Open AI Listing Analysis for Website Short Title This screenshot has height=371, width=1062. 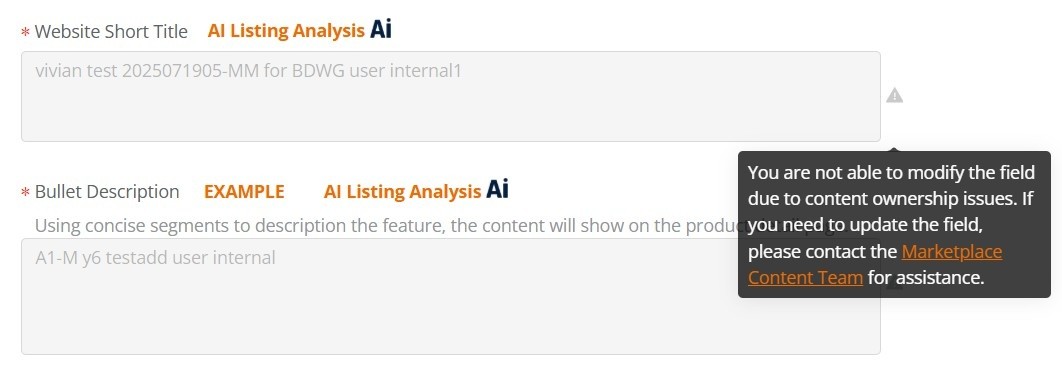(286, 30)
